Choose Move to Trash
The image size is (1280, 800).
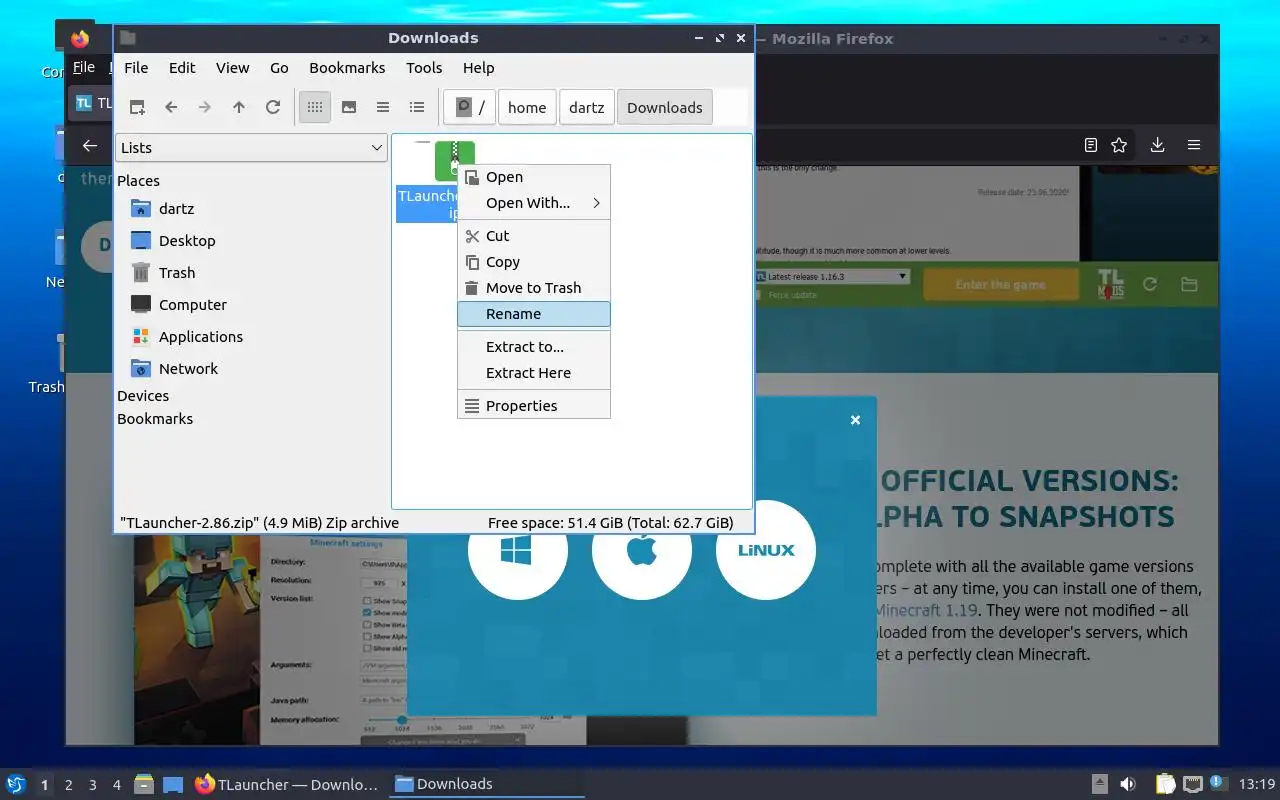(x=534, y=288)
